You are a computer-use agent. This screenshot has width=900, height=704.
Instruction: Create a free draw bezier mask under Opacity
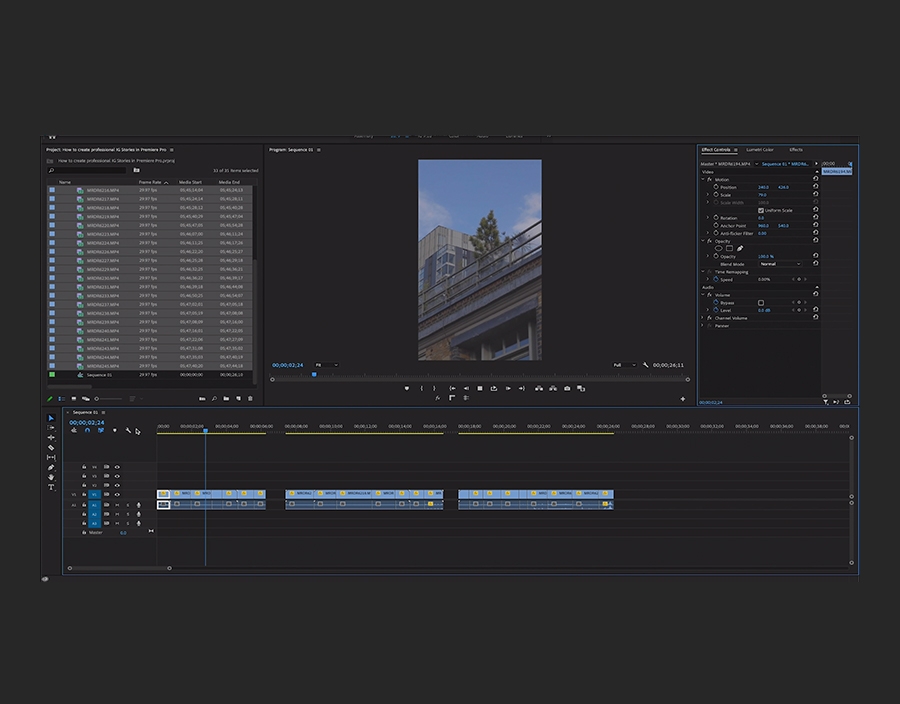coord(740,248)
